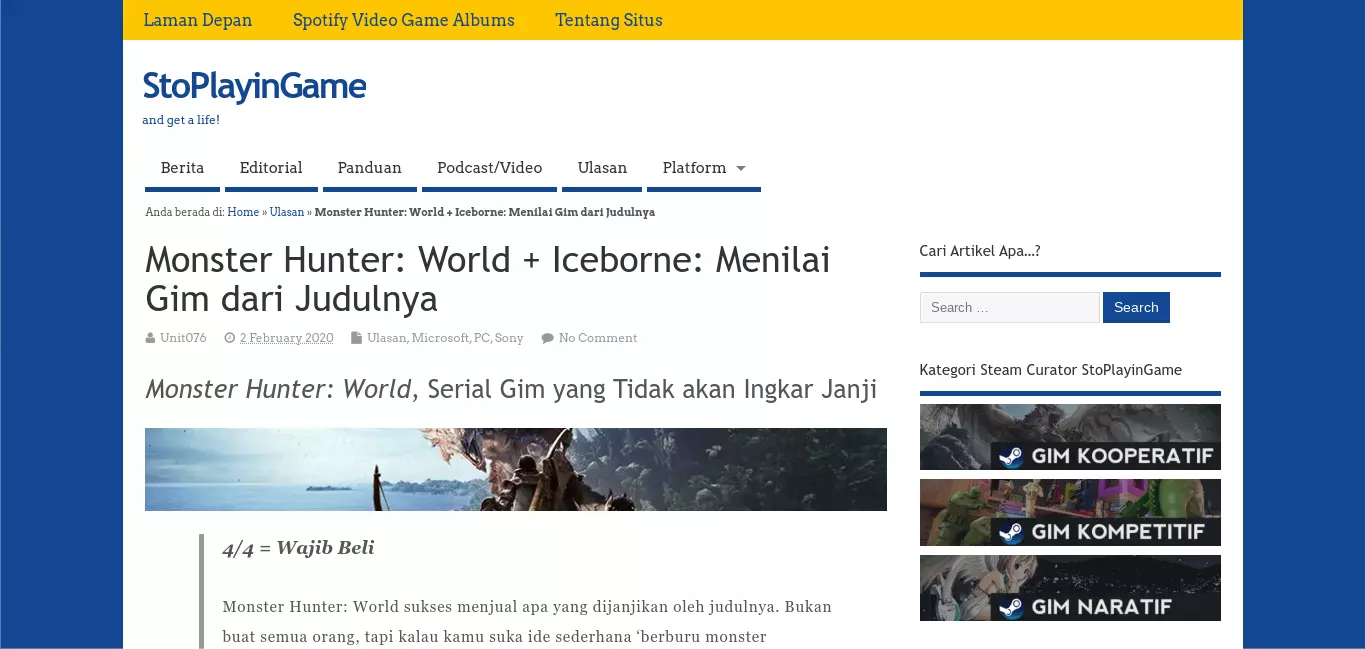Screen dimensions: 1365x649
Task: Click the 'and get a life!' tagline
Action: (181, 120)
